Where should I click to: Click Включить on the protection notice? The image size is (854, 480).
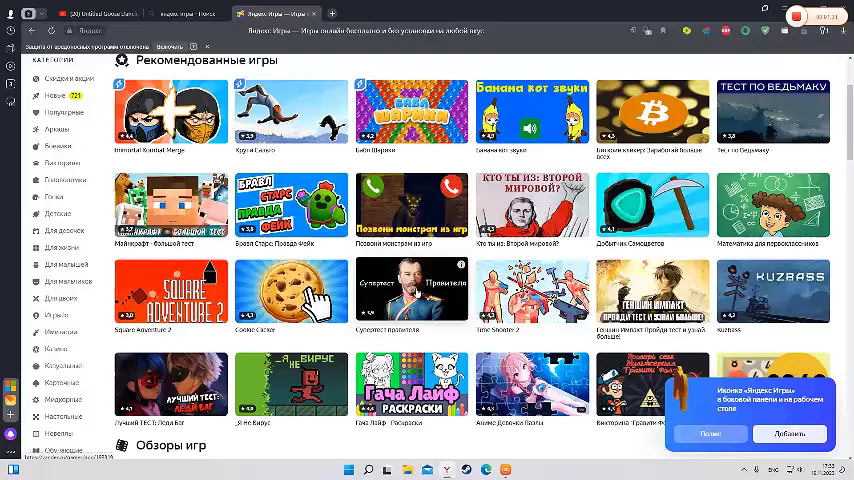pos(169,47)
